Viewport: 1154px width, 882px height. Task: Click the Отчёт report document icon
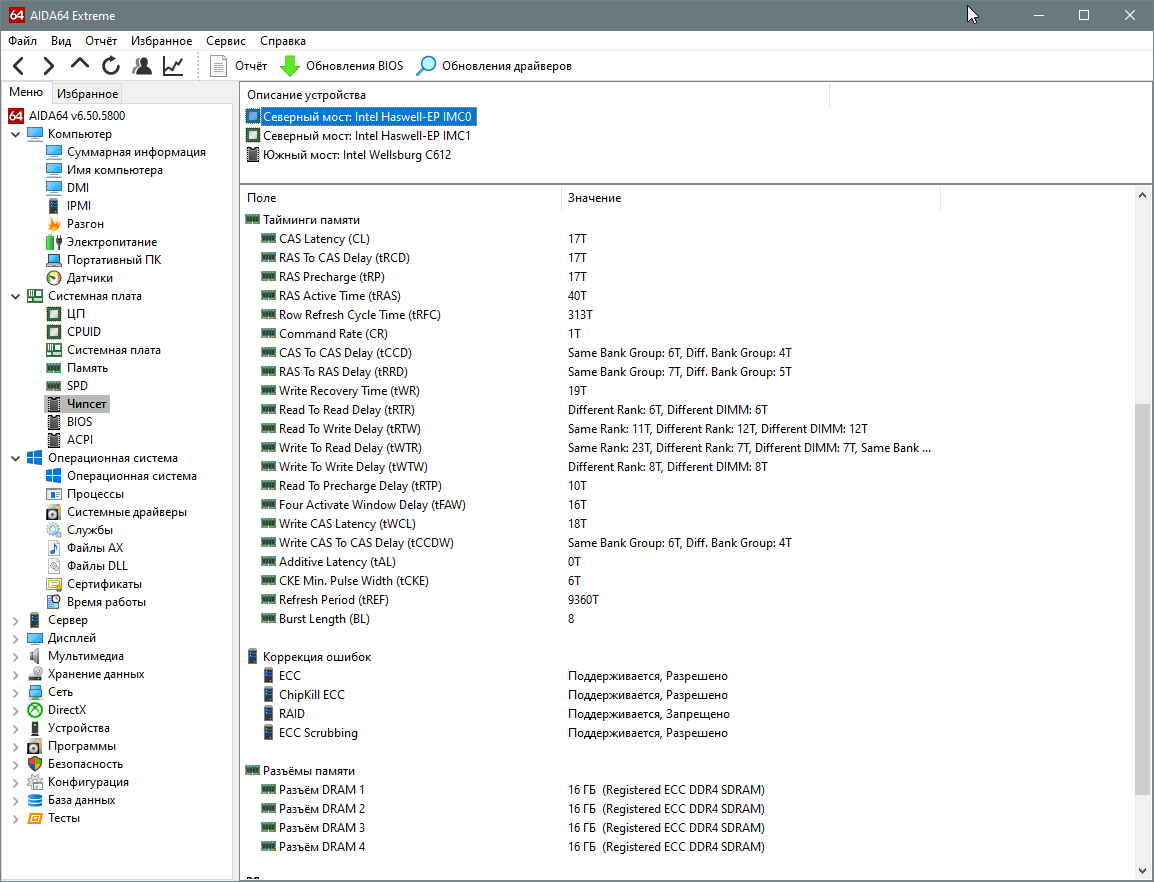click(x=218, y=66)
